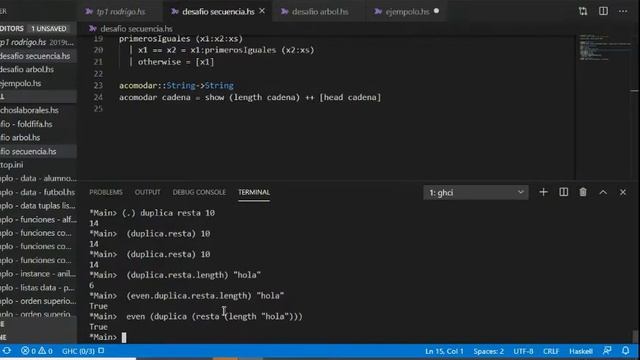Switch to the OUTPUT panel tab
This screenshot has height=360, width=640.
click(147, 192)
